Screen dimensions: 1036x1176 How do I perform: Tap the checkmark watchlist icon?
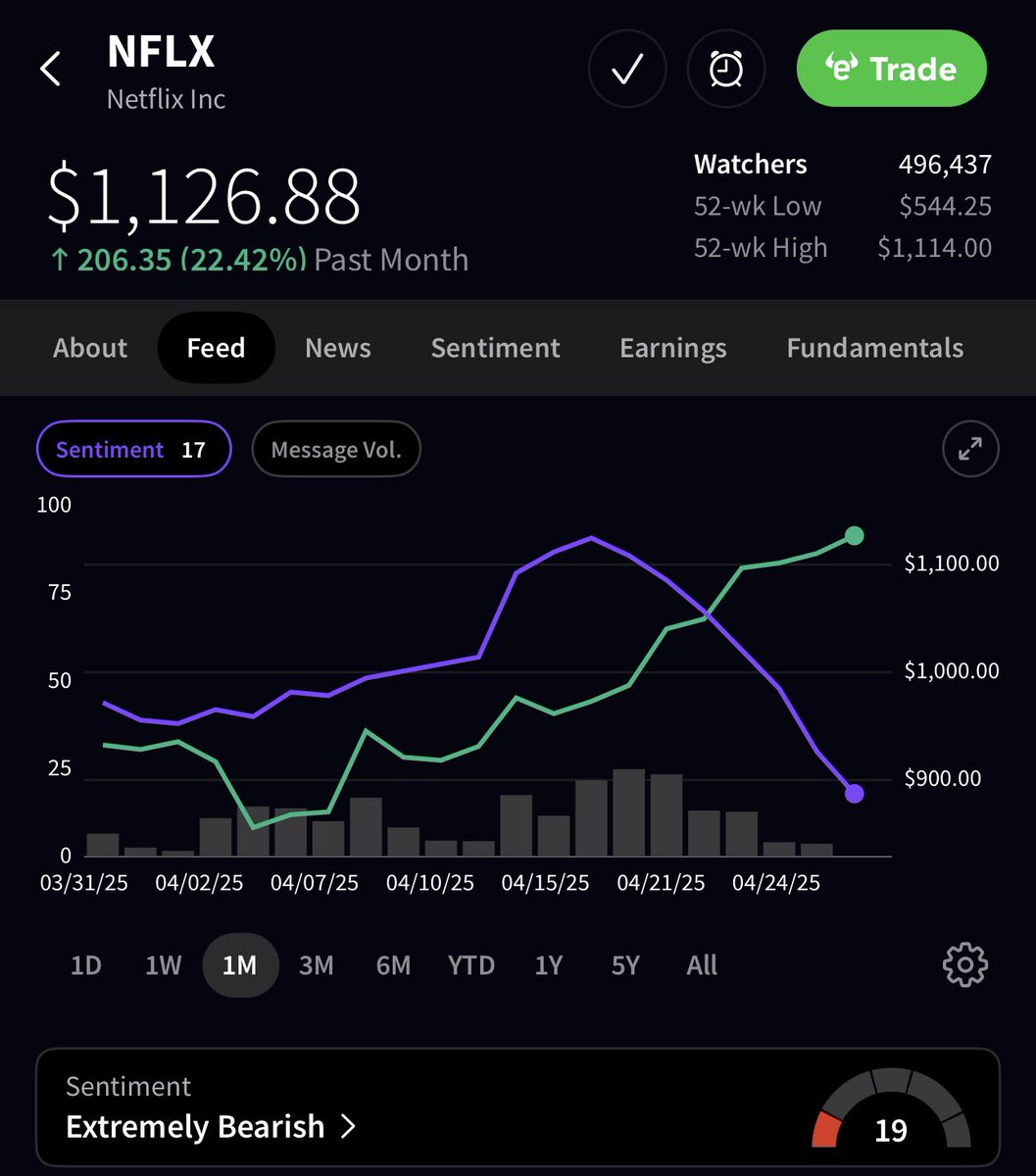tap(627, 70)
